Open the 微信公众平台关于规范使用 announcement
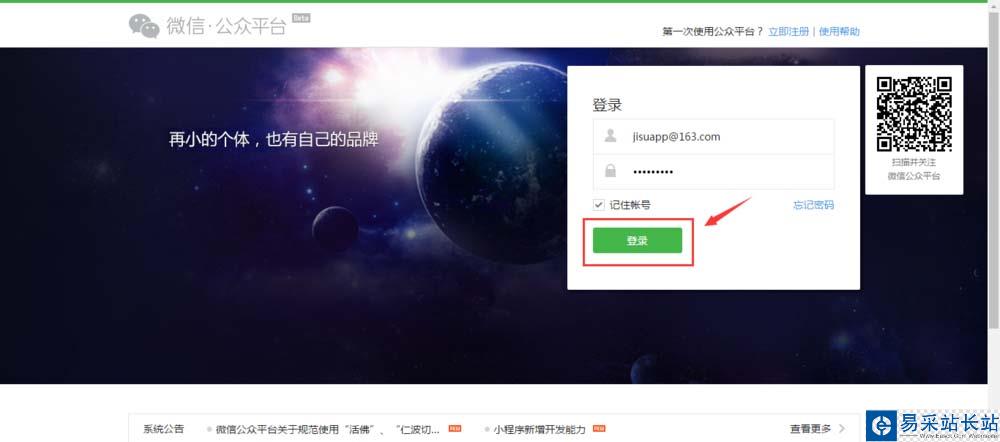This screenshot has width=1000, height=442. tap(327, 429)
